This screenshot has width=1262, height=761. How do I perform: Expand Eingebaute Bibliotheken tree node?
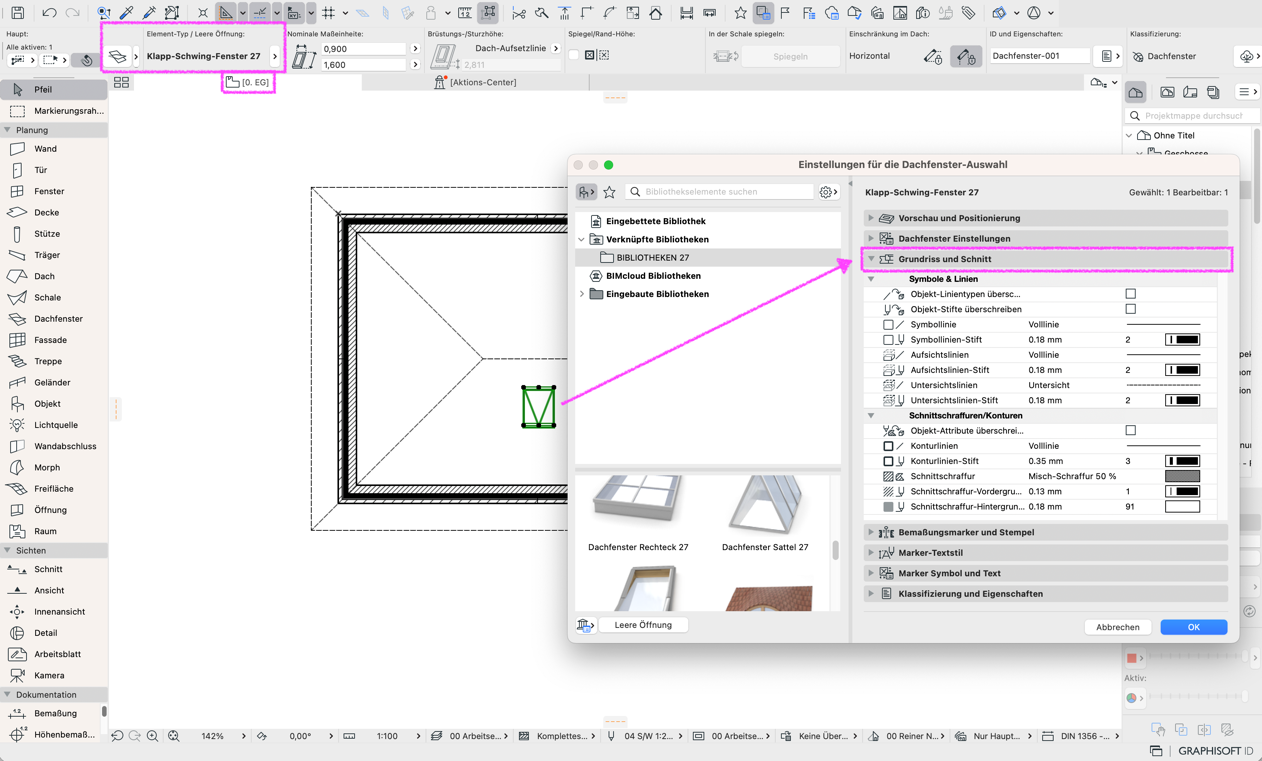pos(582,294)
